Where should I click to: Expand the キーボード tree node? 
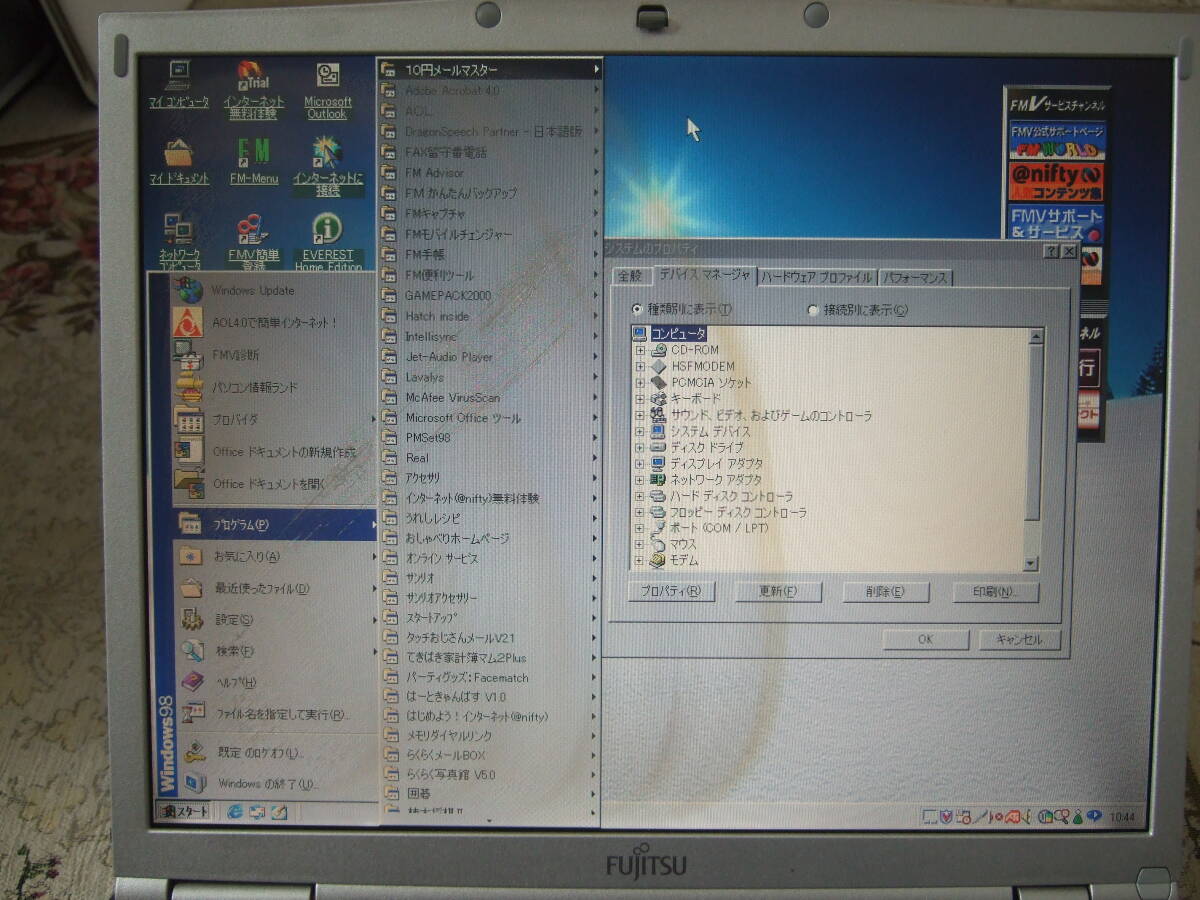click(x=640, y=399)
